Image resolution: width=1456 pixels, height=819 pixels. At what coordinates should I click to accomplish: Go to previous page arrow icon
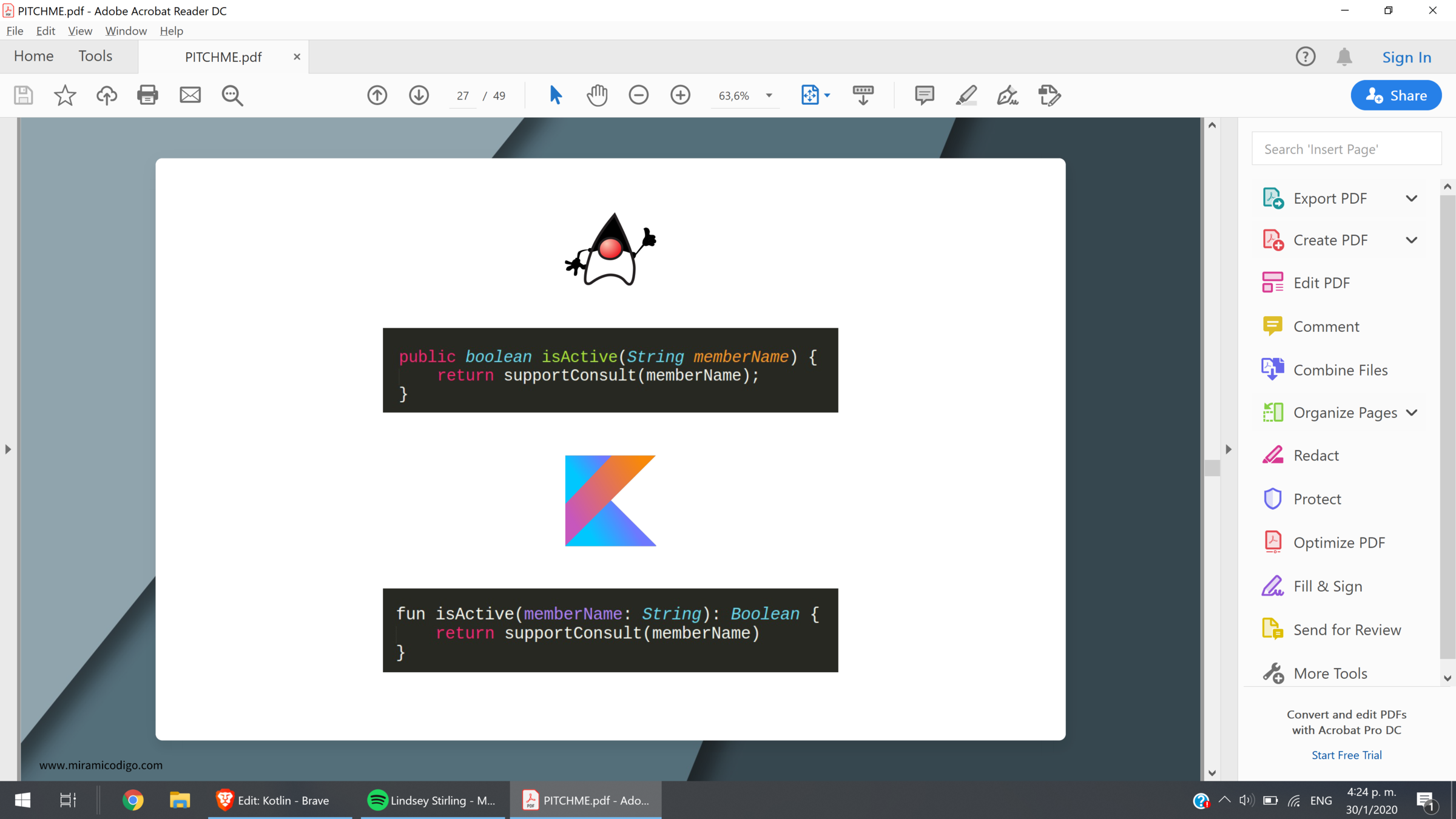[x=377, y=95]
